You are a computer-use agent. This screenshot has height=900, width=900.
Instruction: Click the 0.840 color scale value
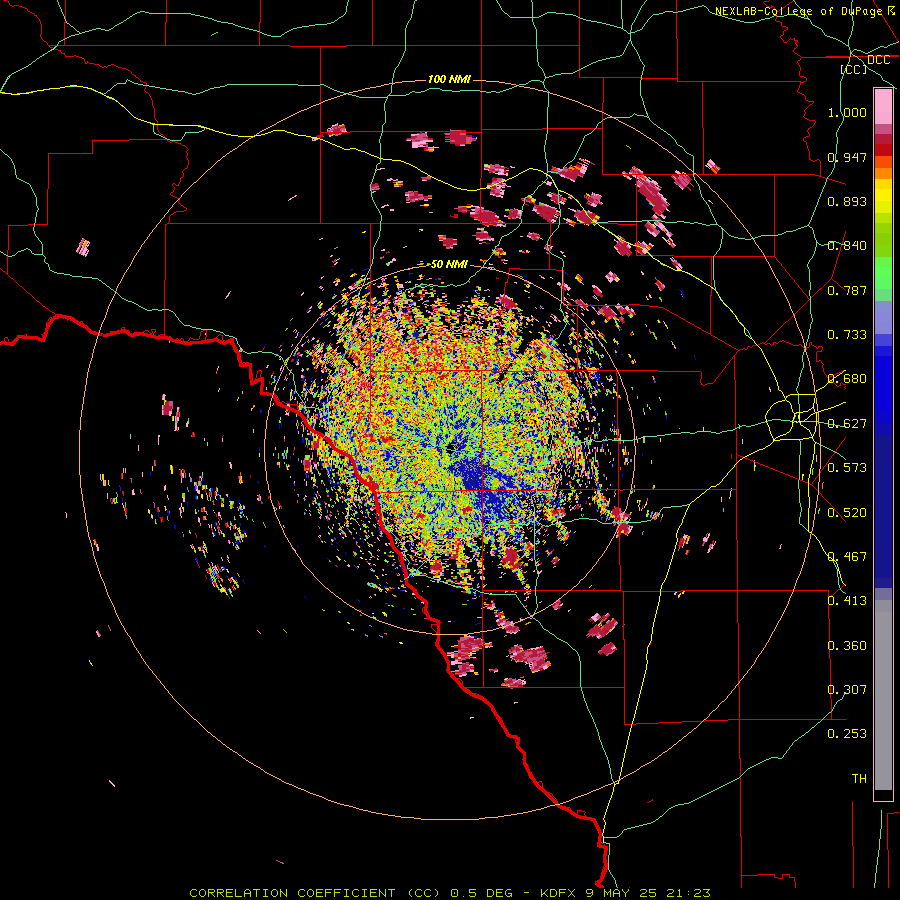[x=847, y=246]
